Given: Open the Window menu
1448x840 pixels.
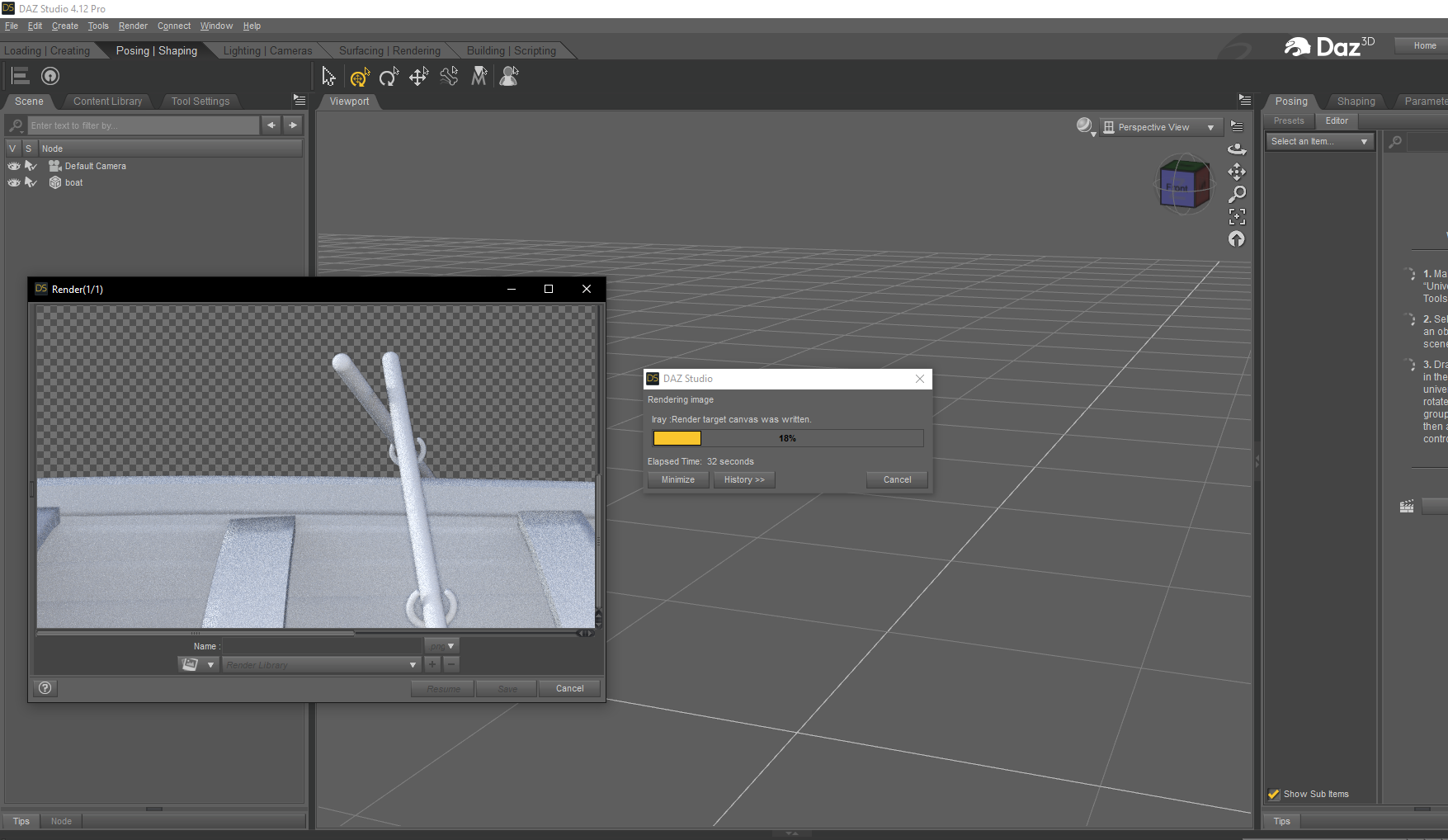Looking at the screenshot, I should click(216, 26).
